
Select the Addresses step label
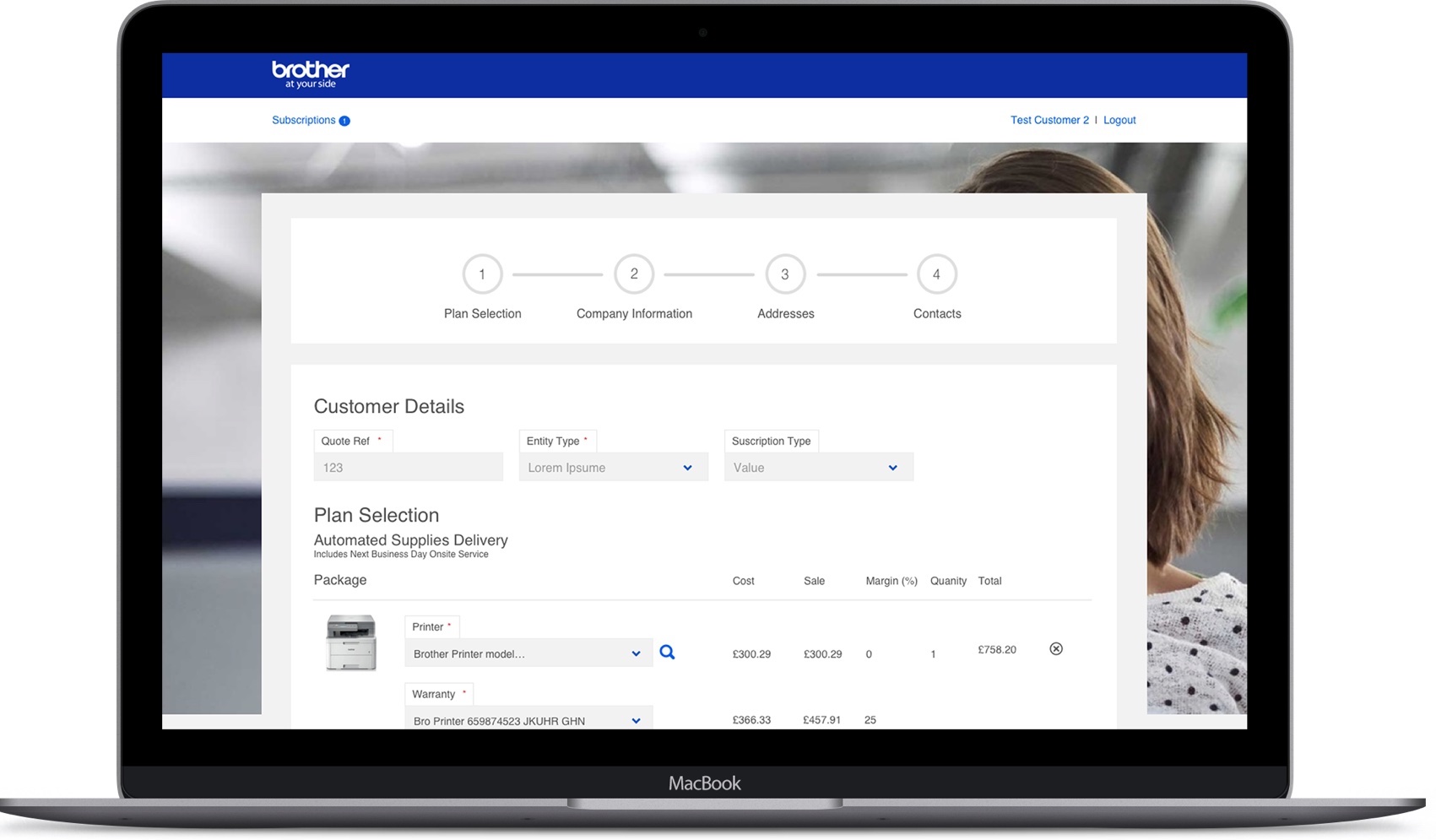click(785, 314)
